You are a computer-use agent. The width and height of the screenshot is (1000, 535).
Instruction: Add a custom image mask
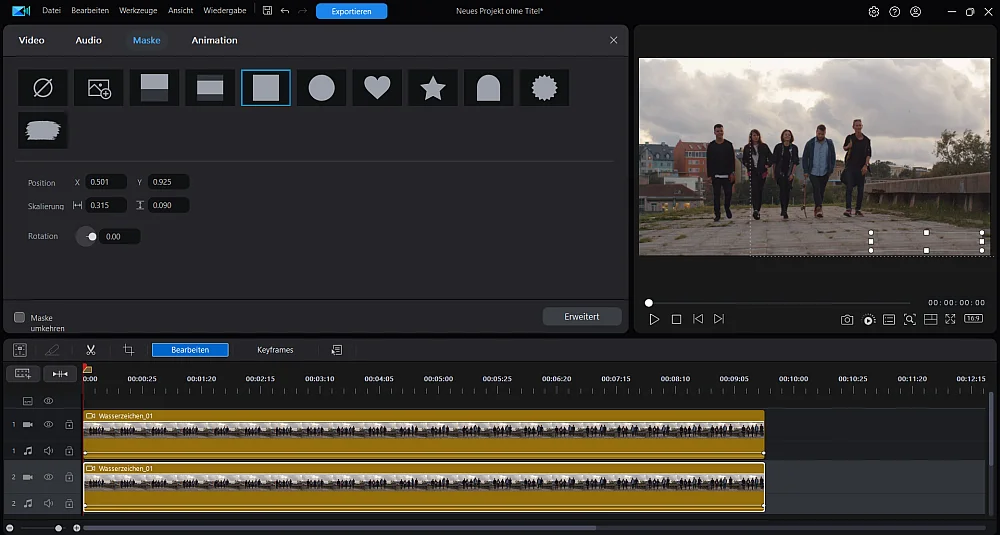pos(99,88)
